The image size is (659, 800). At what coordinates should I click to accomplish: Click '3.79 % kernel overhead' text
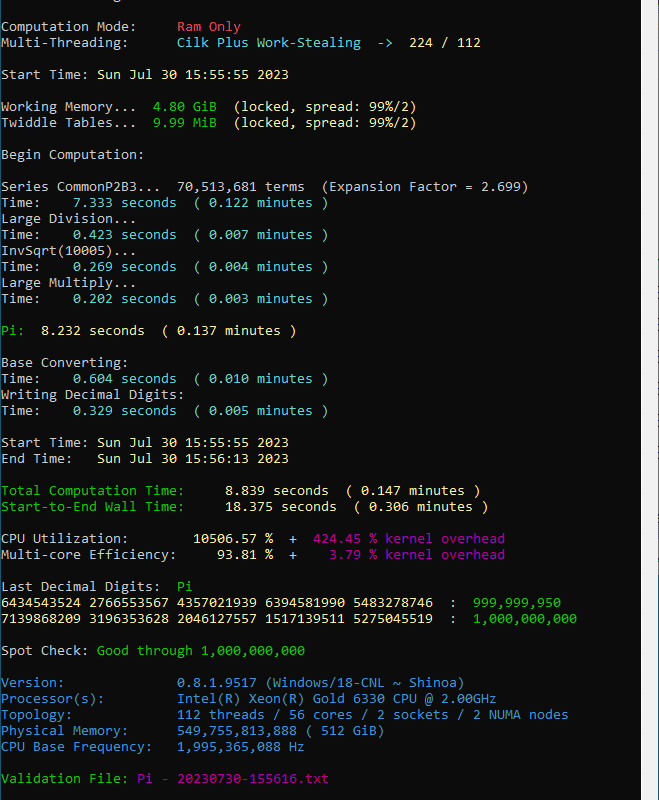(x=417, y=555)
